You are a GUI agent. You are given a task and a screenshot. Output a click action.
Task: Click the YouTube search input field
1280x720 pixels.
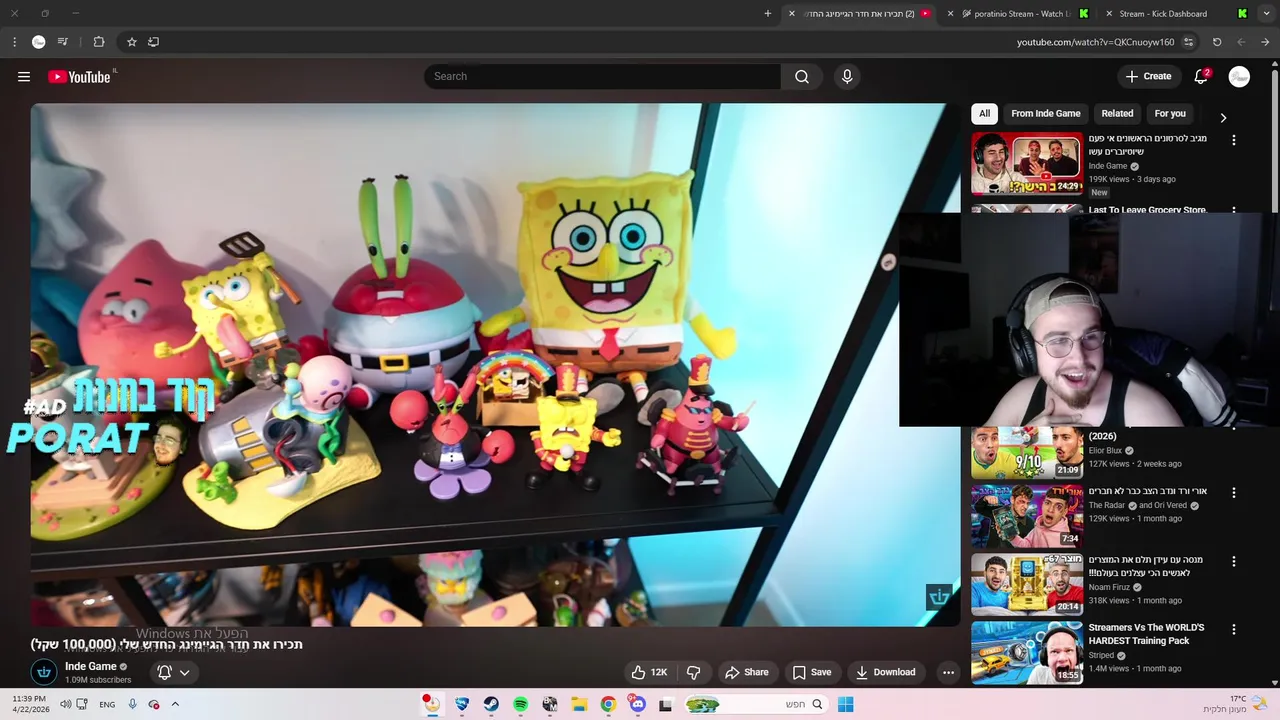point(603,77)
